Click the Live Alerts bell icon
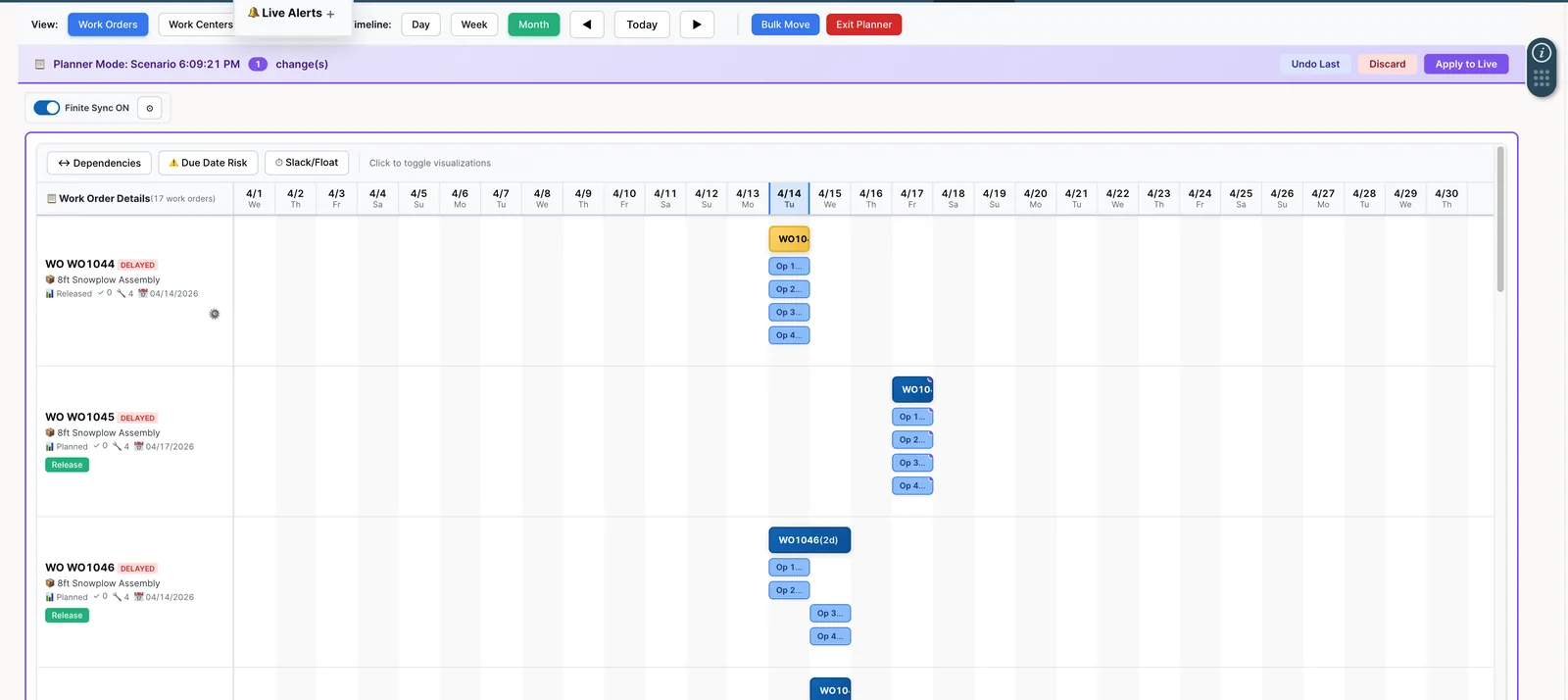Screen dimensions: 1568x700 pyautogui.click(x=254, y=13)
